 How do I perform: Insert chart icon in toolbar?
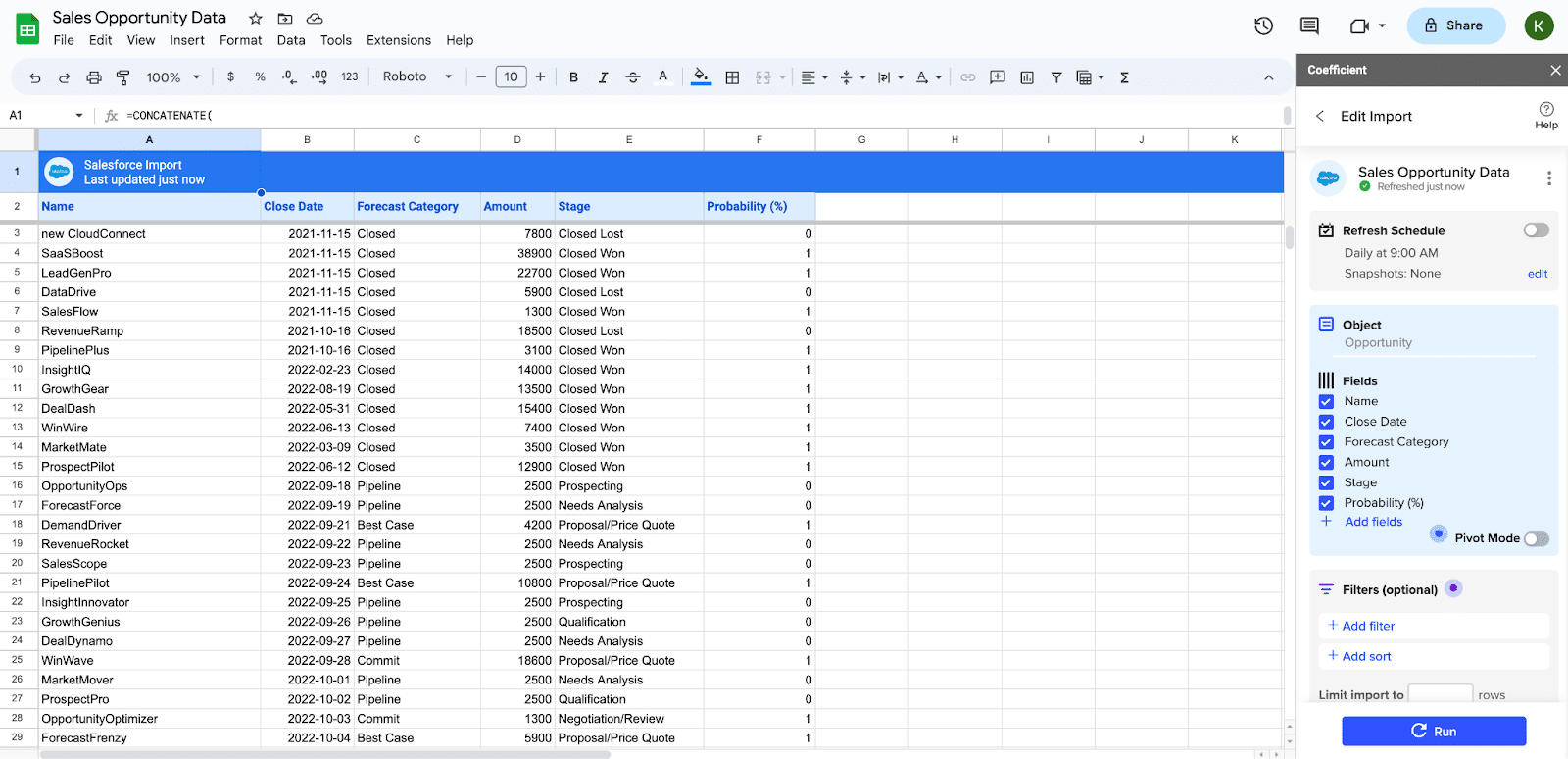pos(1027,77)
